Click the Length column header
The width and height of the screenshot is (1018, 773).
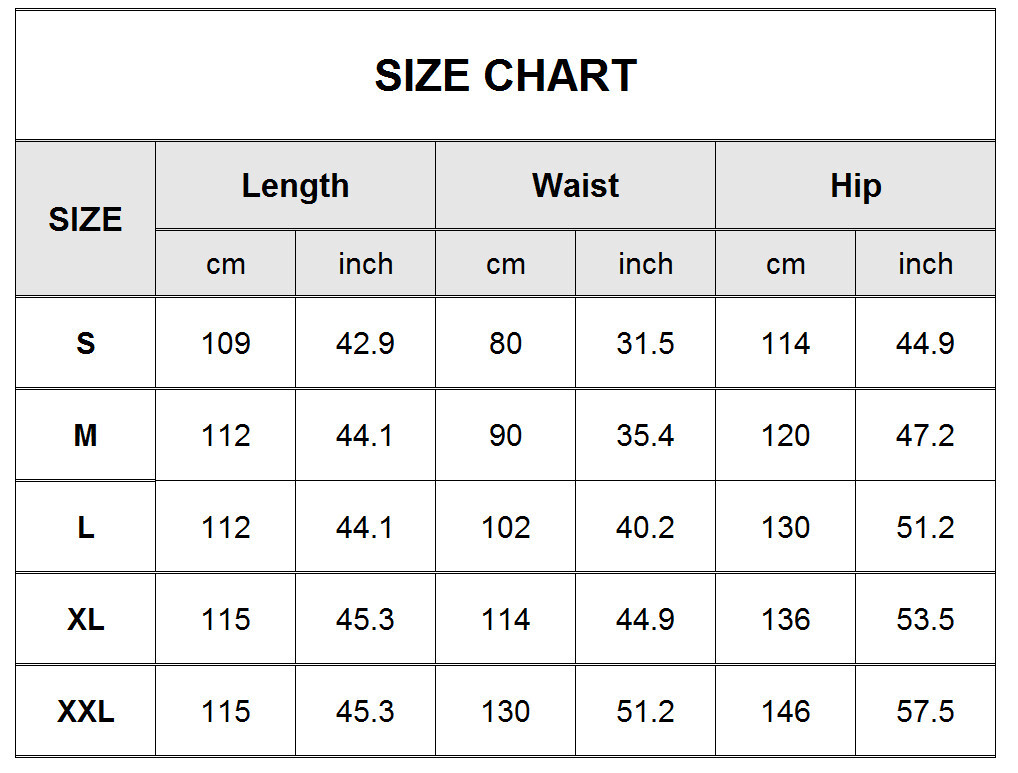(x=295, y=186)
